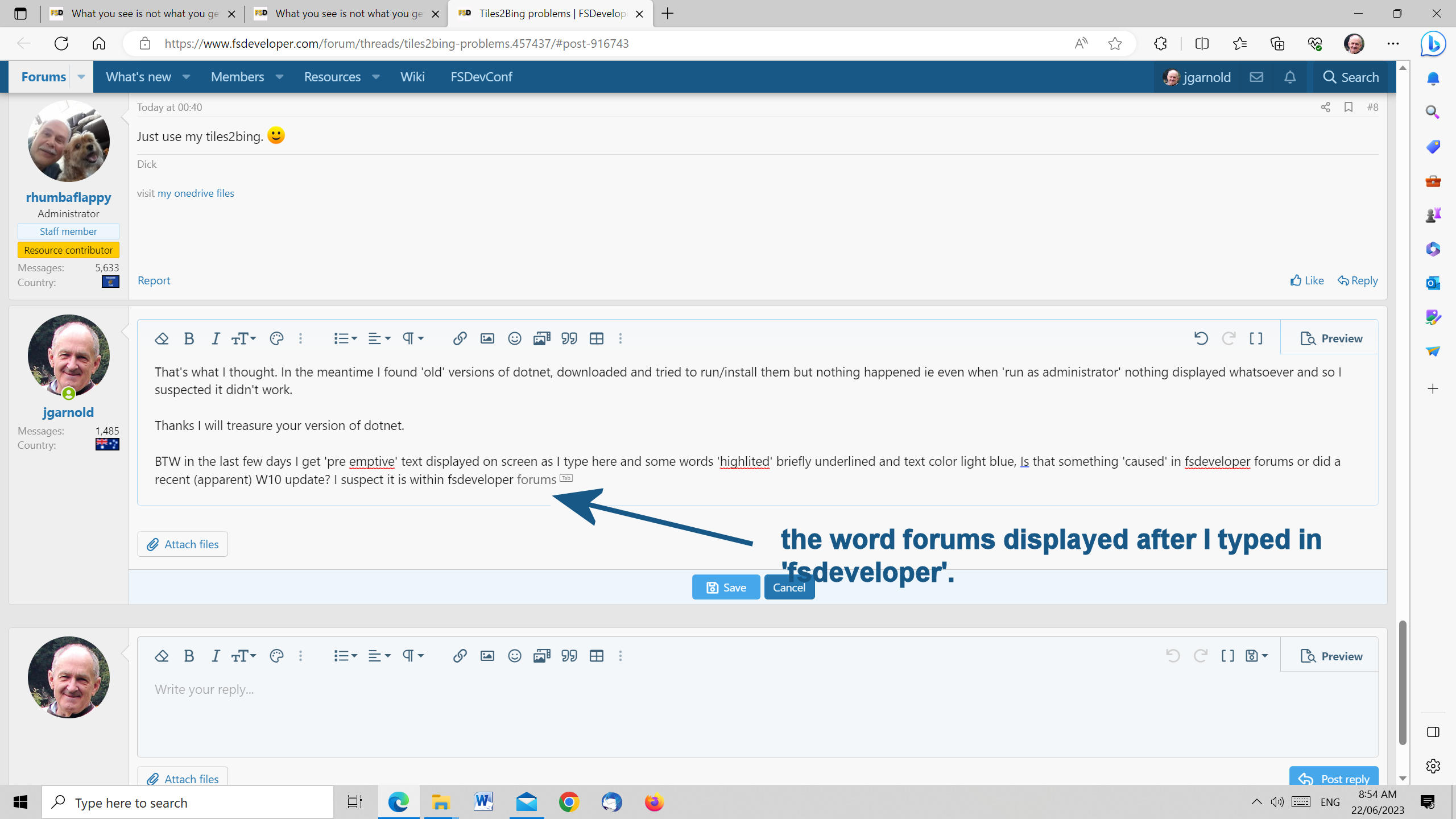Open the Wiki navigation item
The image size is (1456, 819).
(x=412, y=77)
